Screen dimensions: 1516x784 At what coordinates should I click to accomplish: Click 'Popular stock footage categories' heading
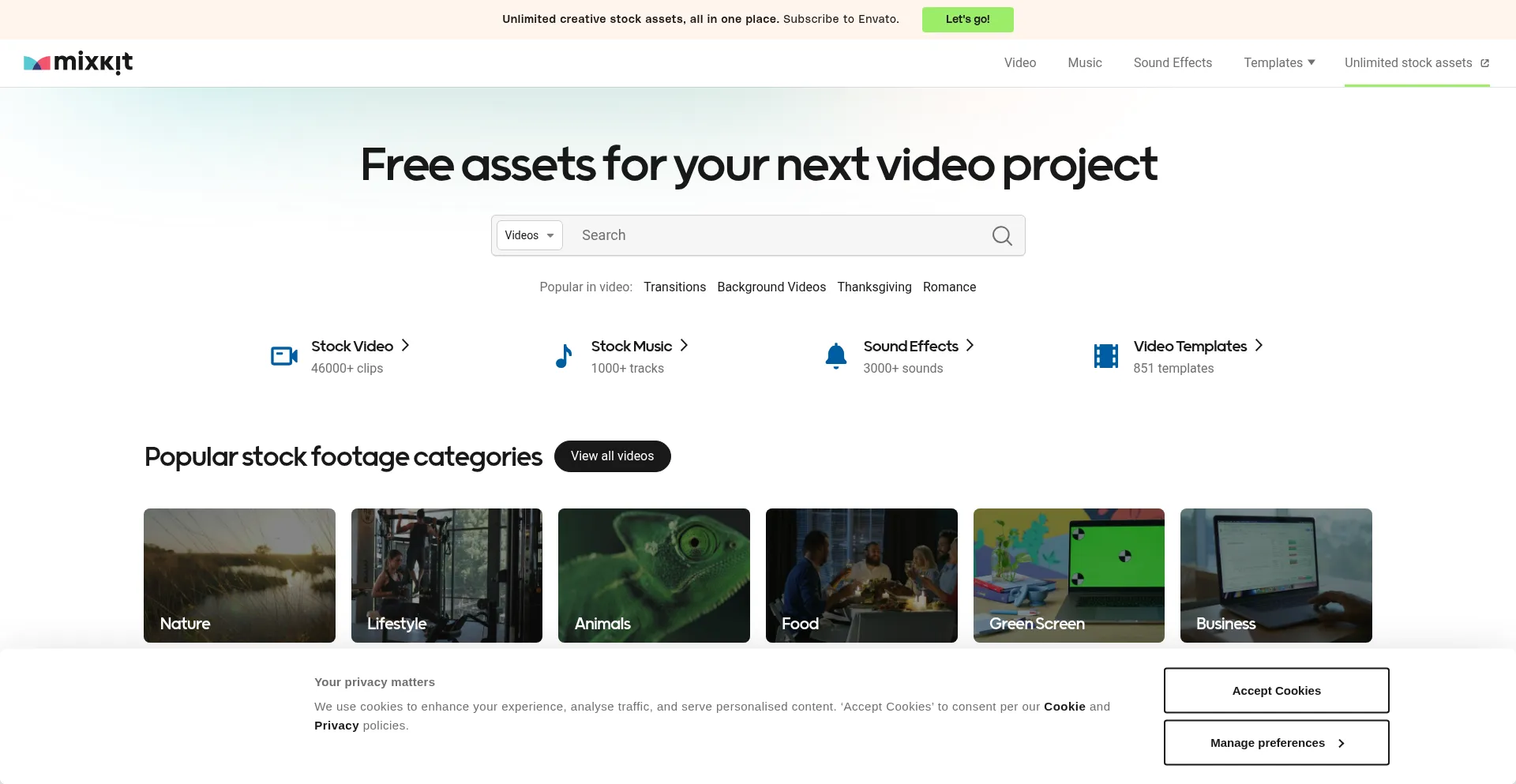(343, 456)
